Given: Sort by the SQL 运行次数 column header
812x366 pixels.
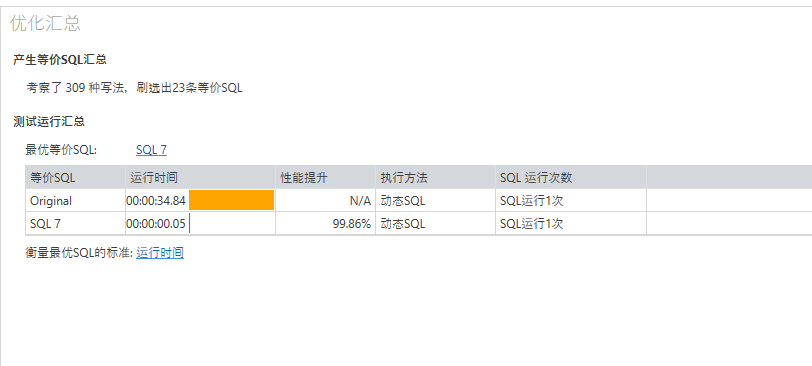Looking at the screenshot, I should (x=571, y=178).
